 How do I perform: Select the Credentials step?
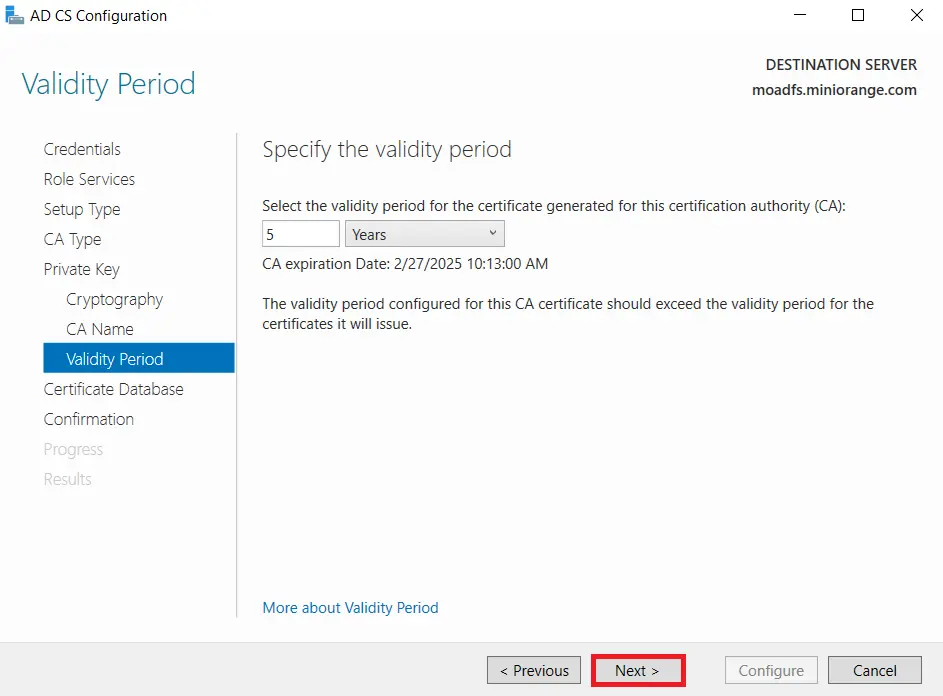pyautogui.click(x=82, y=149)
